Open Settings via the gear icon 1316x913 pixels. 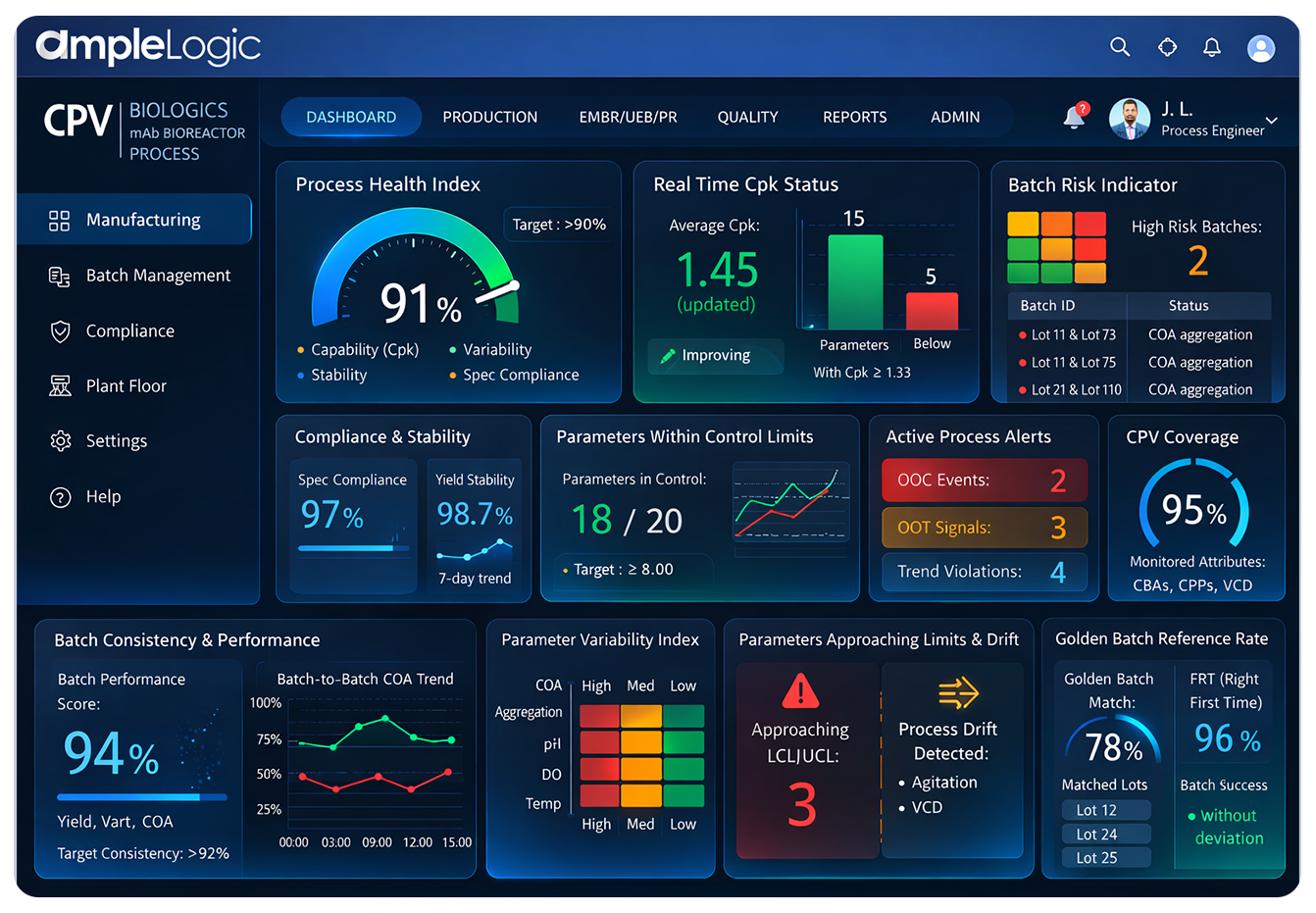pos(61,440)
